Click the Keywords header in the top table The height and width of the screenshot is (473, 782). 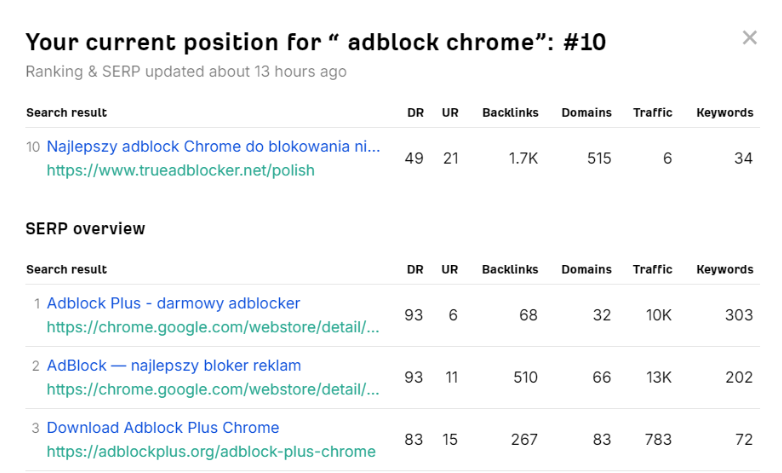pos(724,112)
